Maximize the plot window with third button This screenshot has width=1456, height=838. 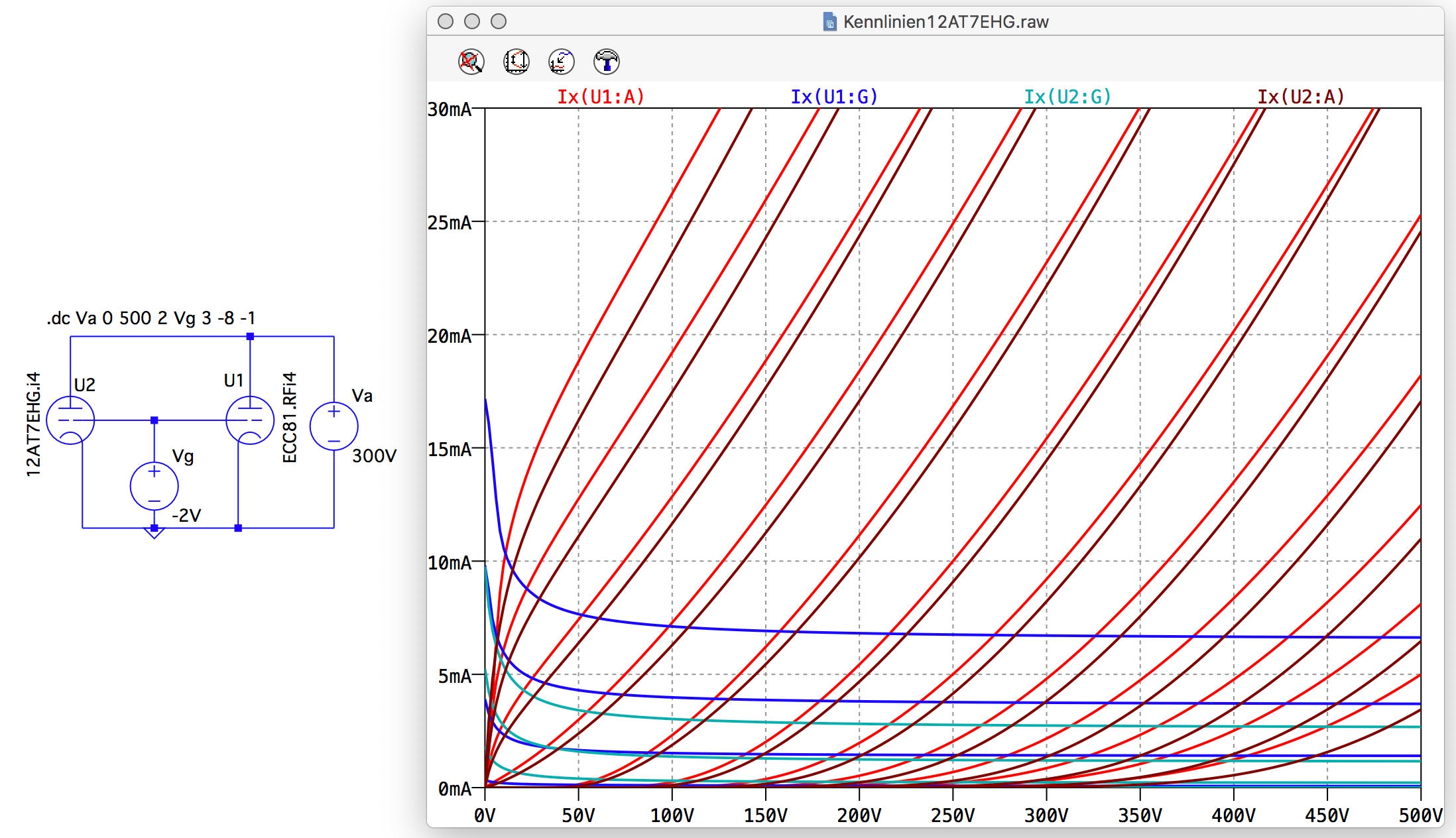499,21
